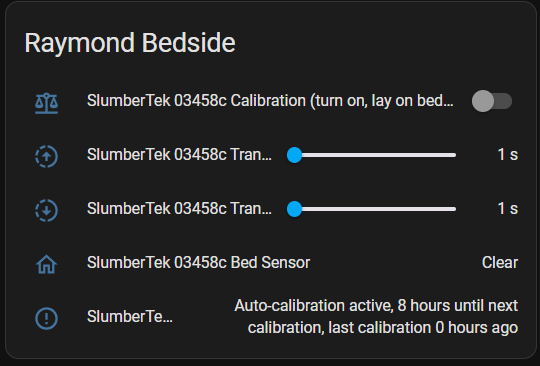Click the Auto-calibration active status text
Screen dimensions: 540x366
pyautogui.click(x=376, y=316)
